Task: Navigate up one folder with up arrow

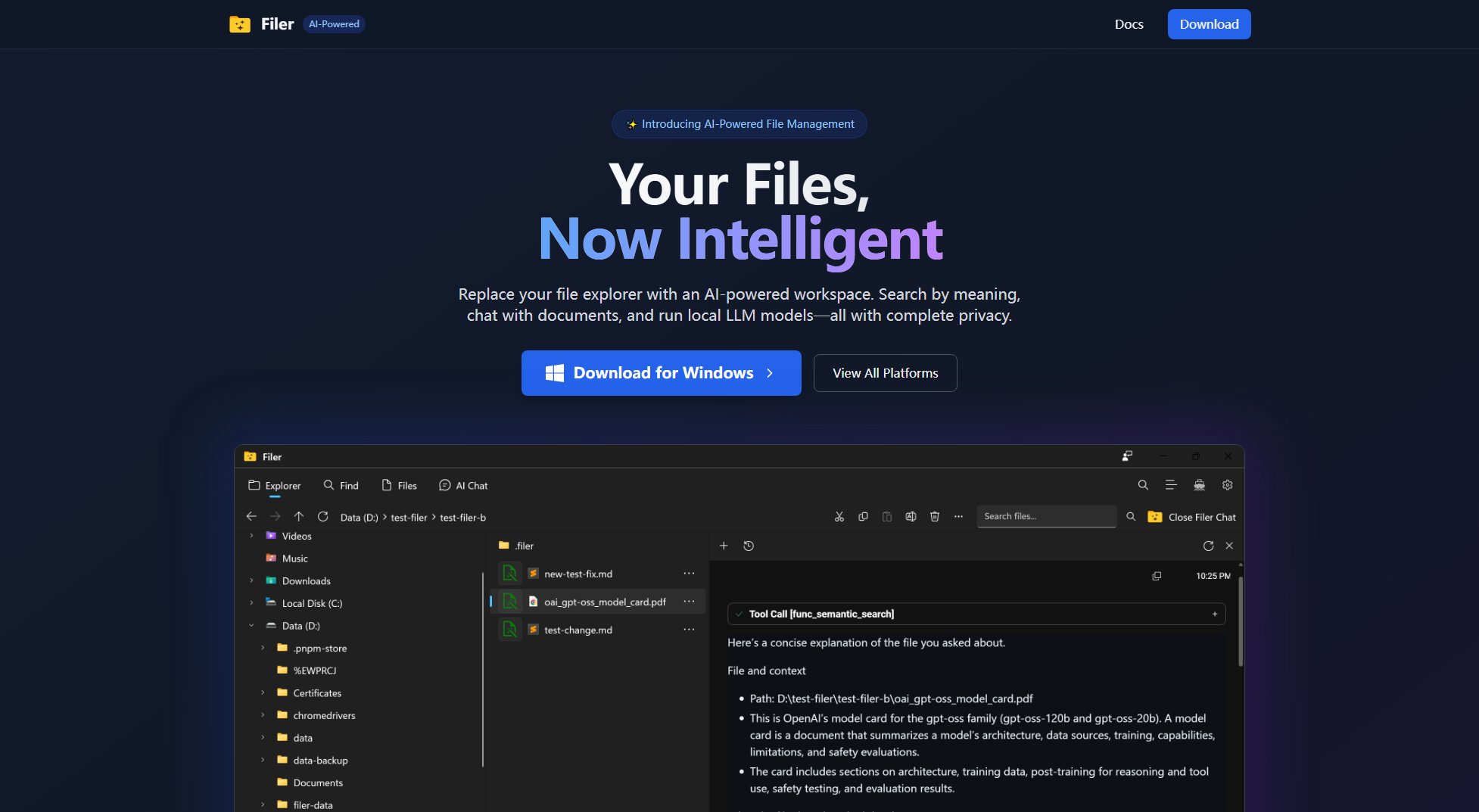Action: pyautogui.click(x=299, y=516)
